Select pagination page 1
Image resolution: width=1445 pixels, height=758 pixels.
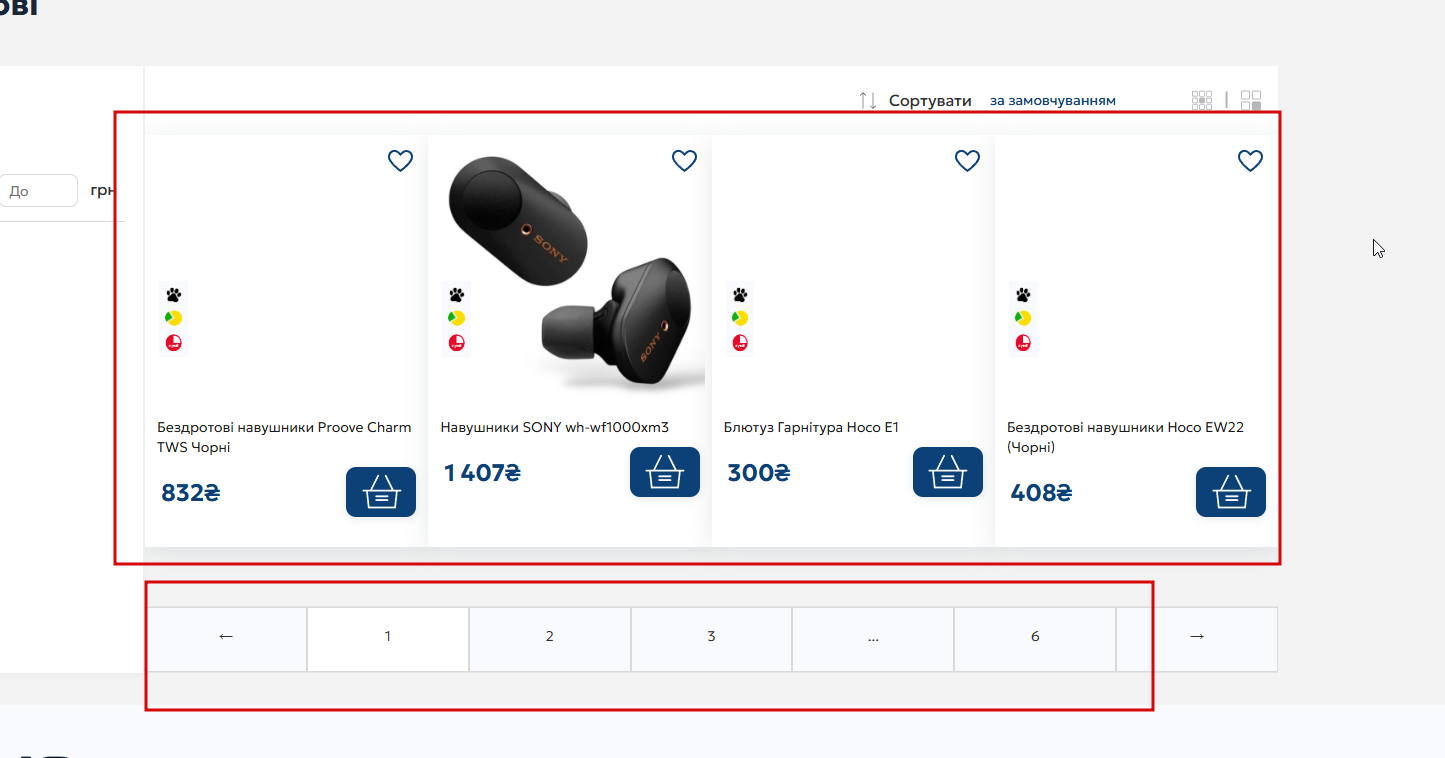[388, 639]
